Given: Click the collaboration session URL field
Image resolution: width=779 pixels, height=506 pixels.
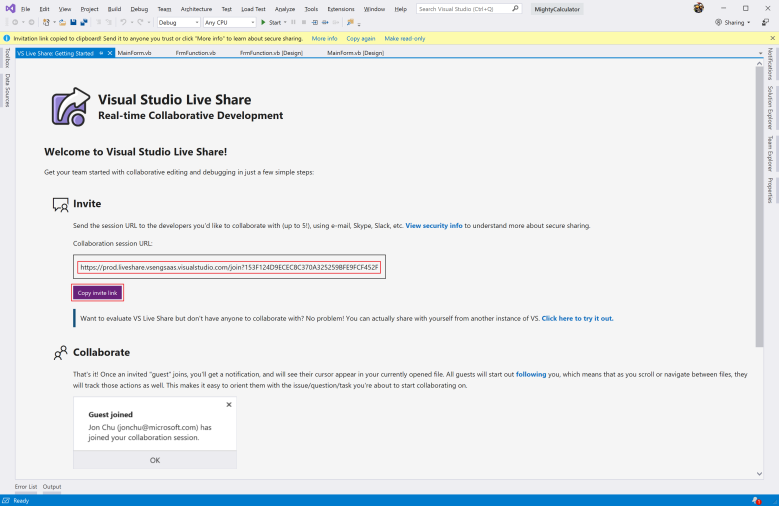Looking at the screenshot, I should click(x=229, y=267).
